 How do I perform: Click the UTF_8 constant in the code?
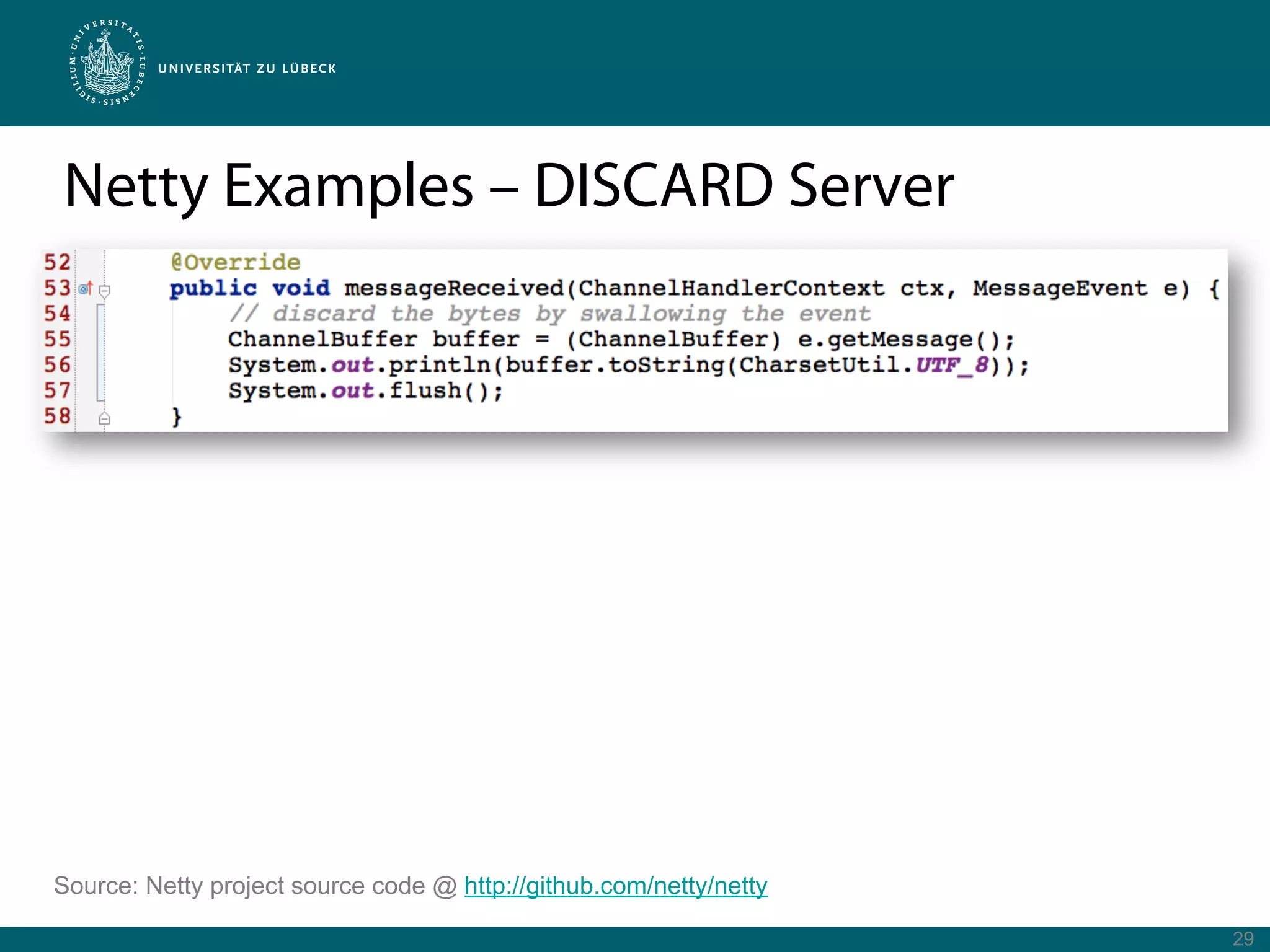pyautogui.click(x=952, y=365)
